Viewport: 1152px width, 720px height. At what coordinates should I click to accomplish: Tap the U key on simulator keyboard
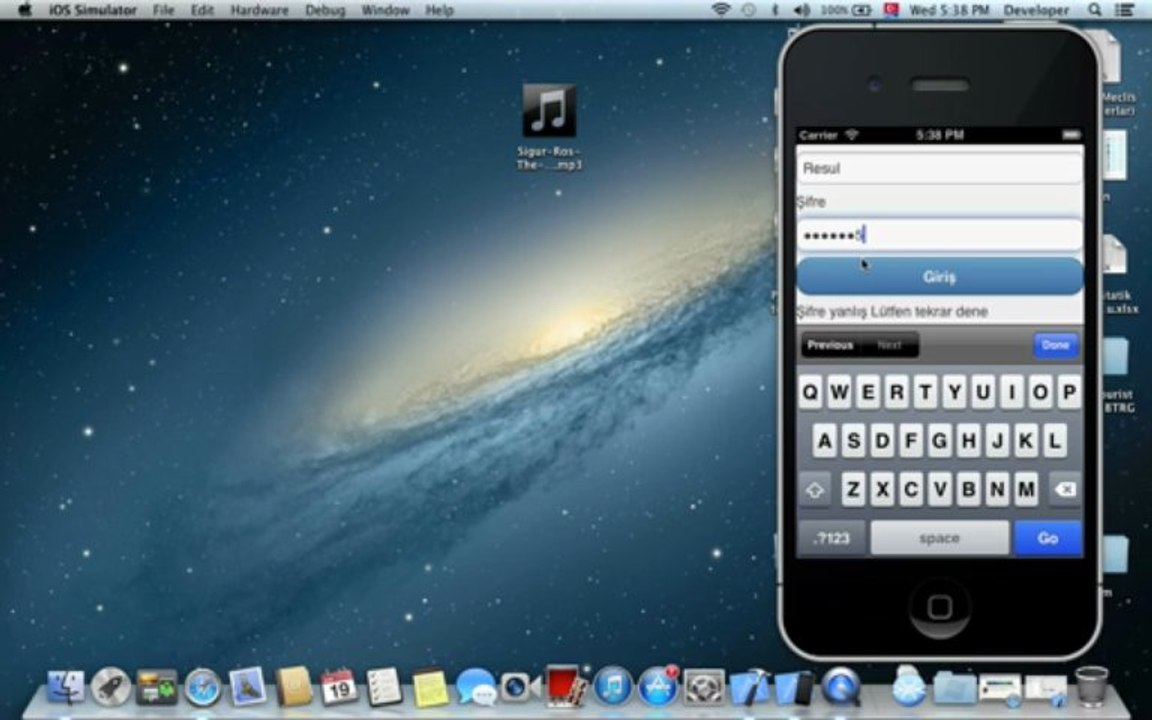982,392
